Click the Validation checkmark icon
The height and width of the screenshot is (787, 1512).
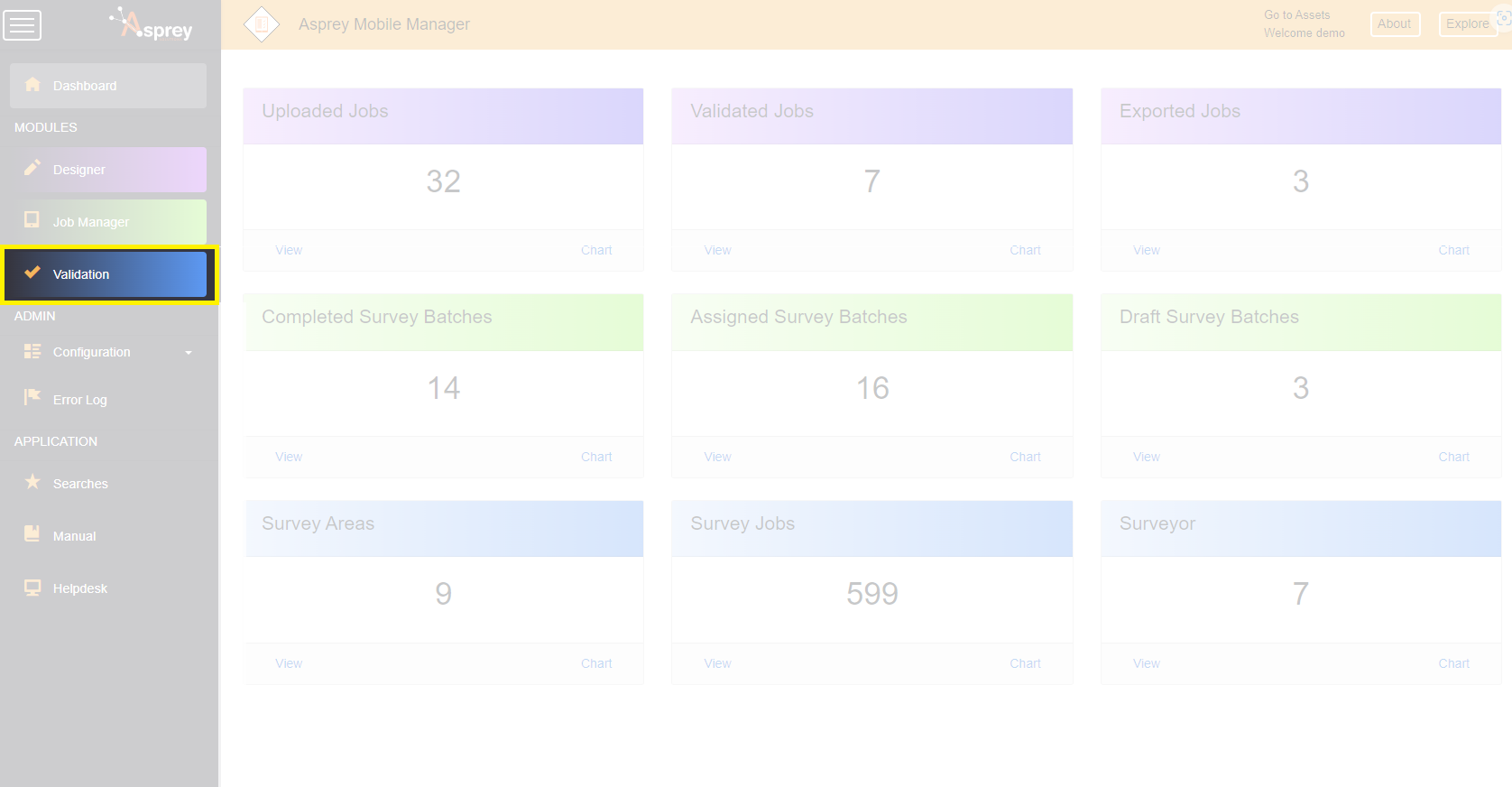(32, 273)
